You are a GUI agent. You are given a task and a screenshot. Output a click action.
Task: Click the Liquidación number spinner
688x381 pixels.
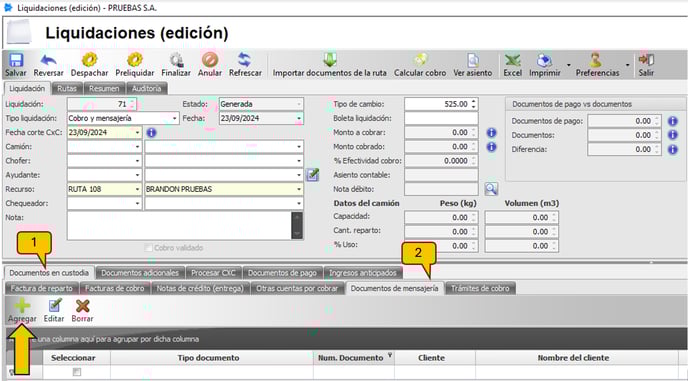[x=132, y=104]
